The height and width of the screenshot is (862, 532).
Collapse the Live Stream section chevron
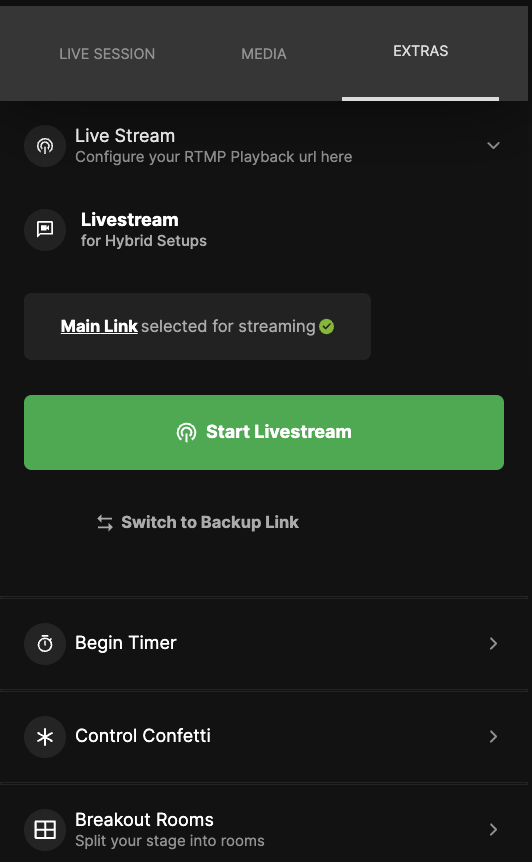click(x=493, y=146)
